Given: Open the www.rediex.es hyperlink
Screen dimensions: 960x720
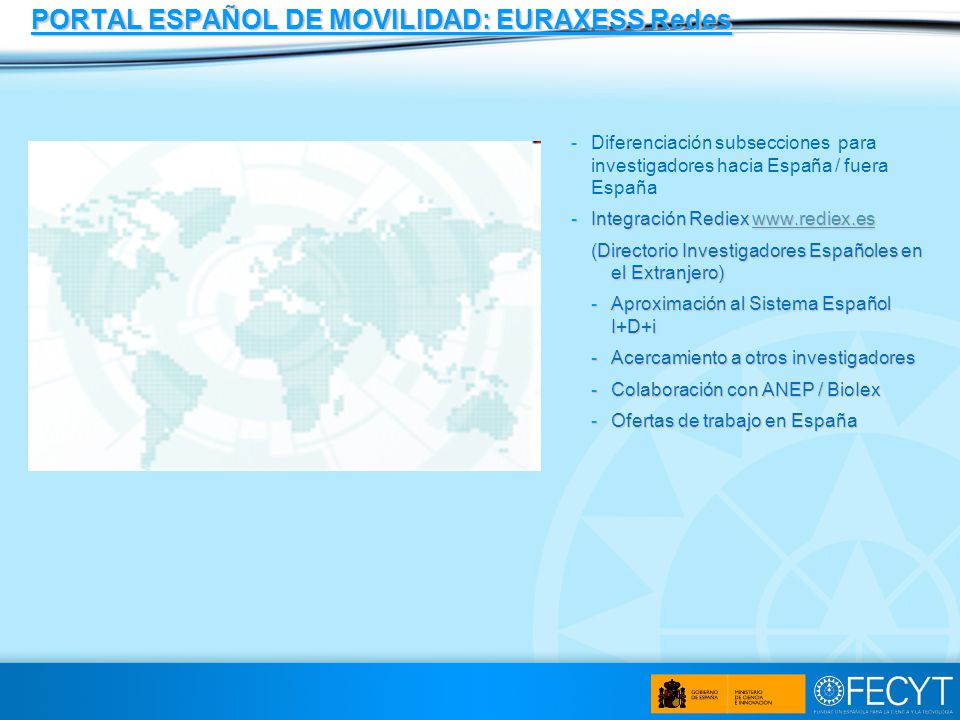Looking at the screenshot, I should click(x=813, y=219).
